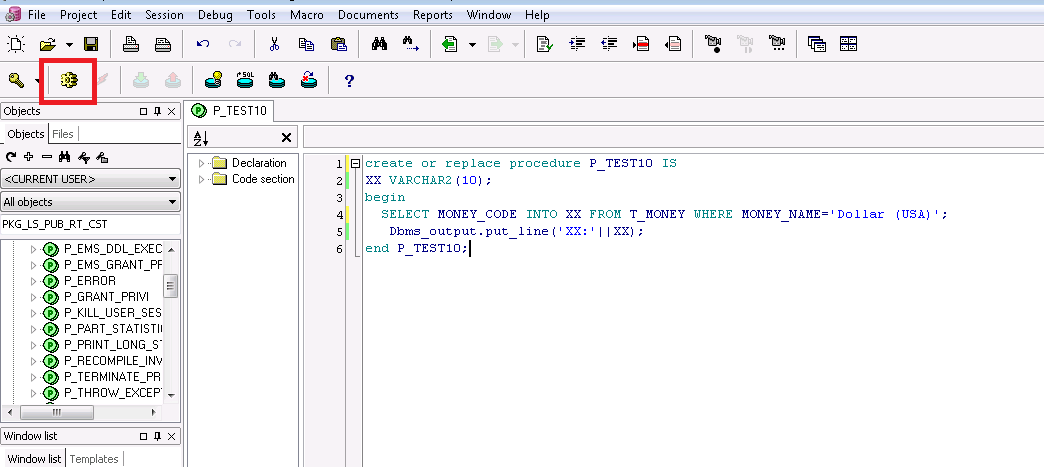
Task: Click the minus icon in Objects toolbar
Action: (x=47, y=157)
